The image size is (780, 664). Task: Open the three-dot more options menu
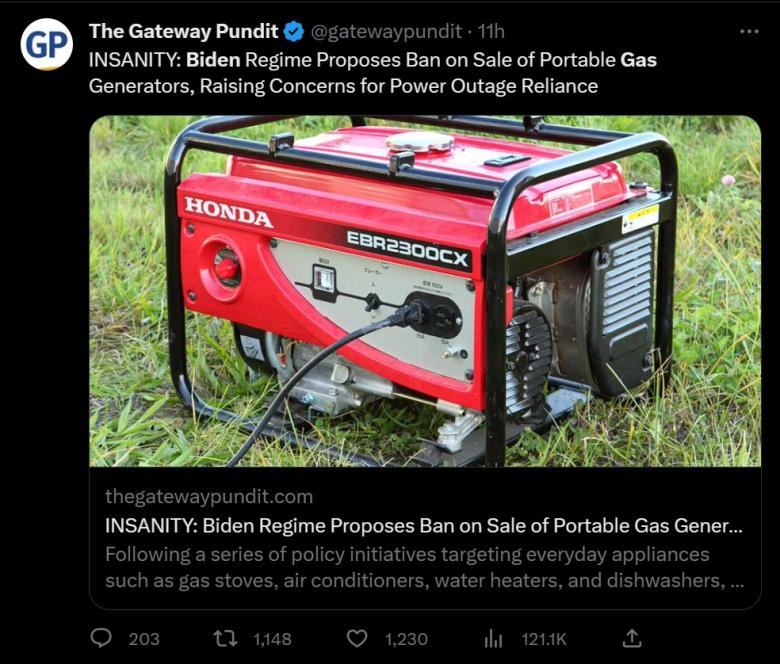pyautogui.click(x=749, y=32)
